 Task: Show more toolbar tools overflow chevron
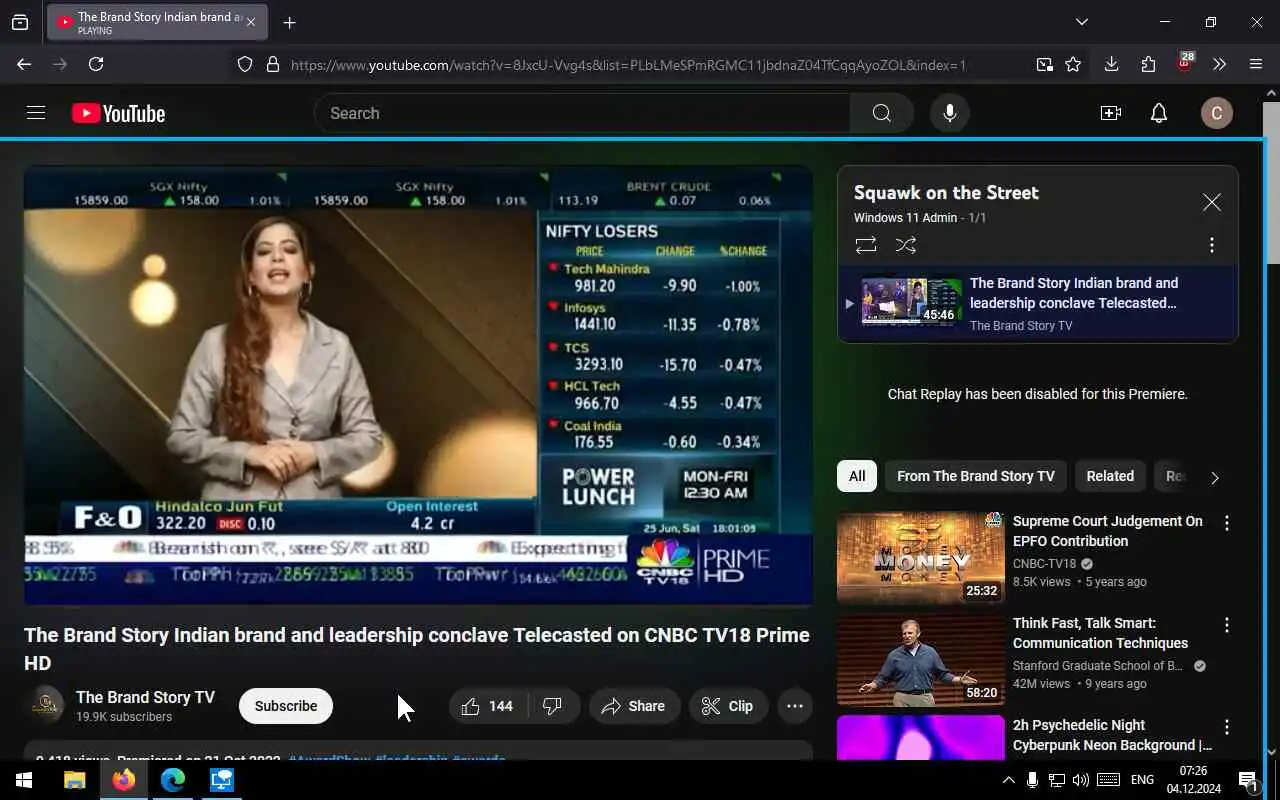point(1219,64)
